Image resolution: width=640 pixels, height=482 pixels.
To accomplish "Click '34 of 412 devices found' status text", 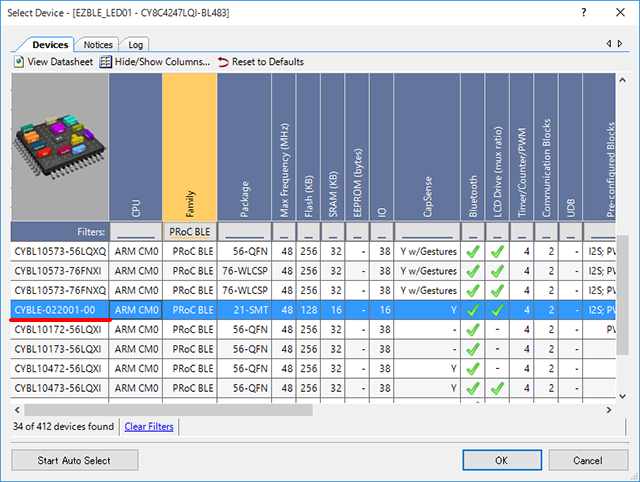I will click(64, 426).
